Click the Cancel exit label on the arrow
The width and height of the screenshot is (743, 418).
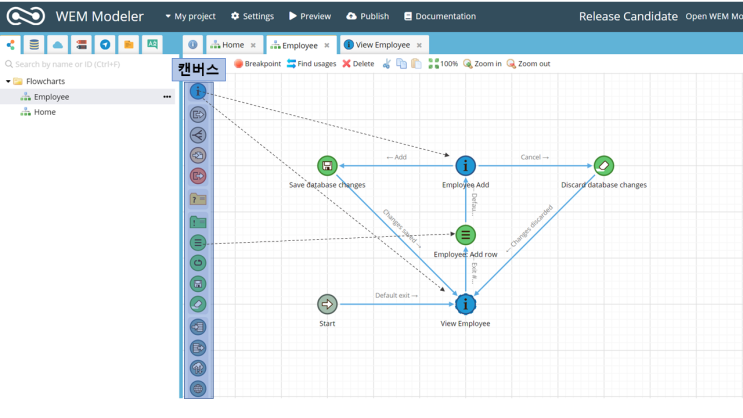point(535,157)
